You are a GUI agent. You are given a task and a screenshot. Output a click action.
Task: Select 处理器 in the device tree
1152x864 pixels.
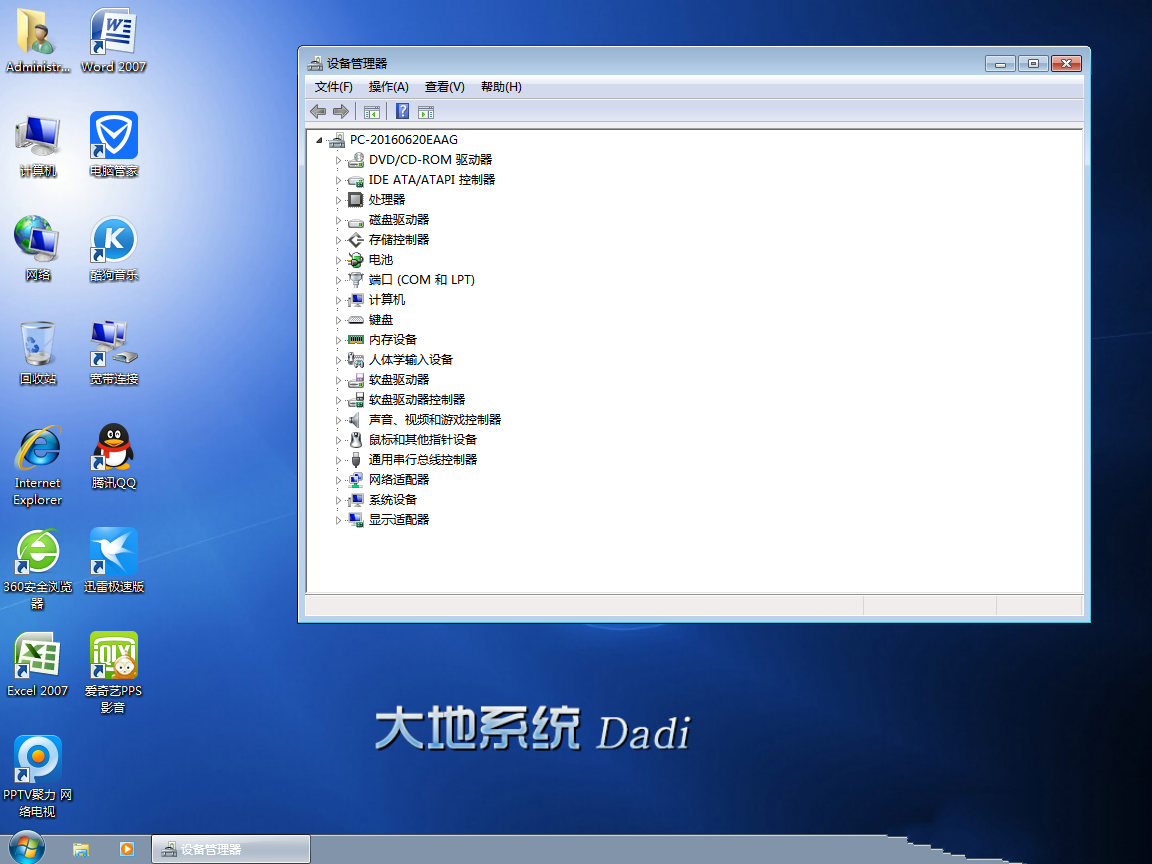386,200
